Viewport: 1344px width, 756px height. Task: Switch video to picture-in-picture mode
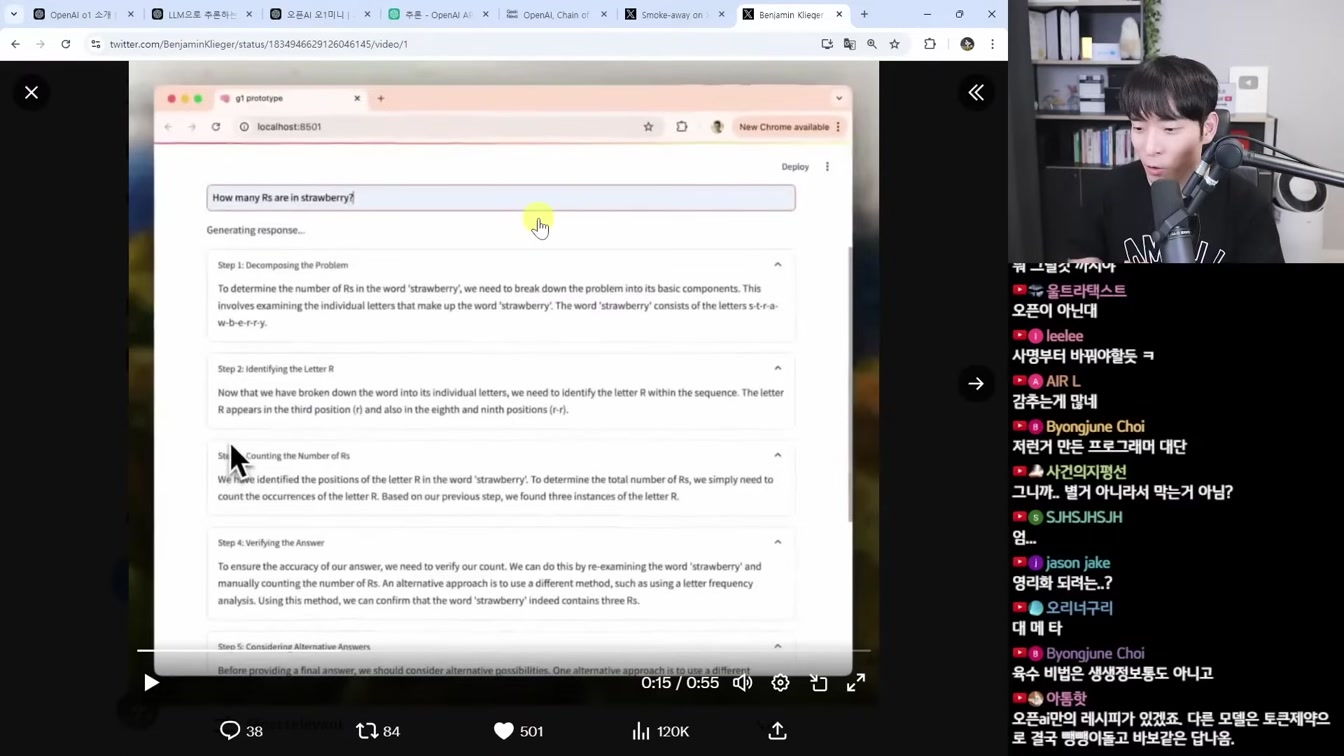[x=818, y=682]
